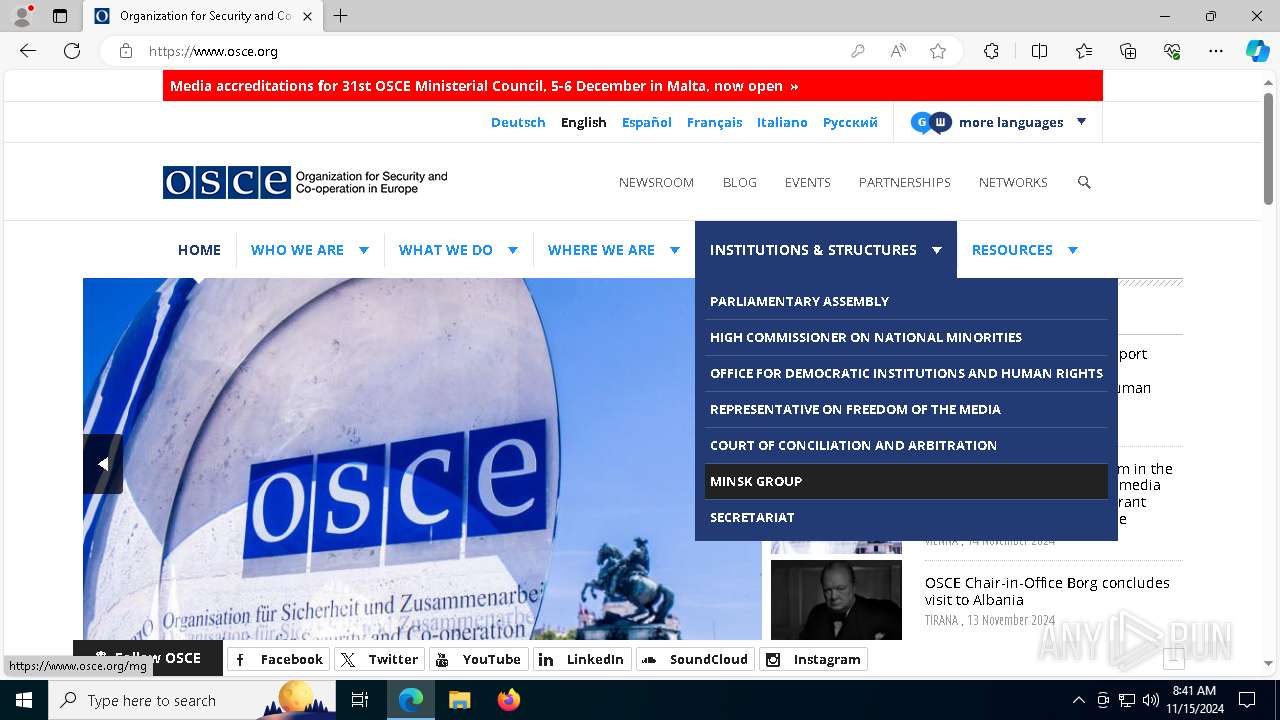Viewport: 1280px width, 720px height.
Task: Switch site language to Italiano
Action: (782, 122)
